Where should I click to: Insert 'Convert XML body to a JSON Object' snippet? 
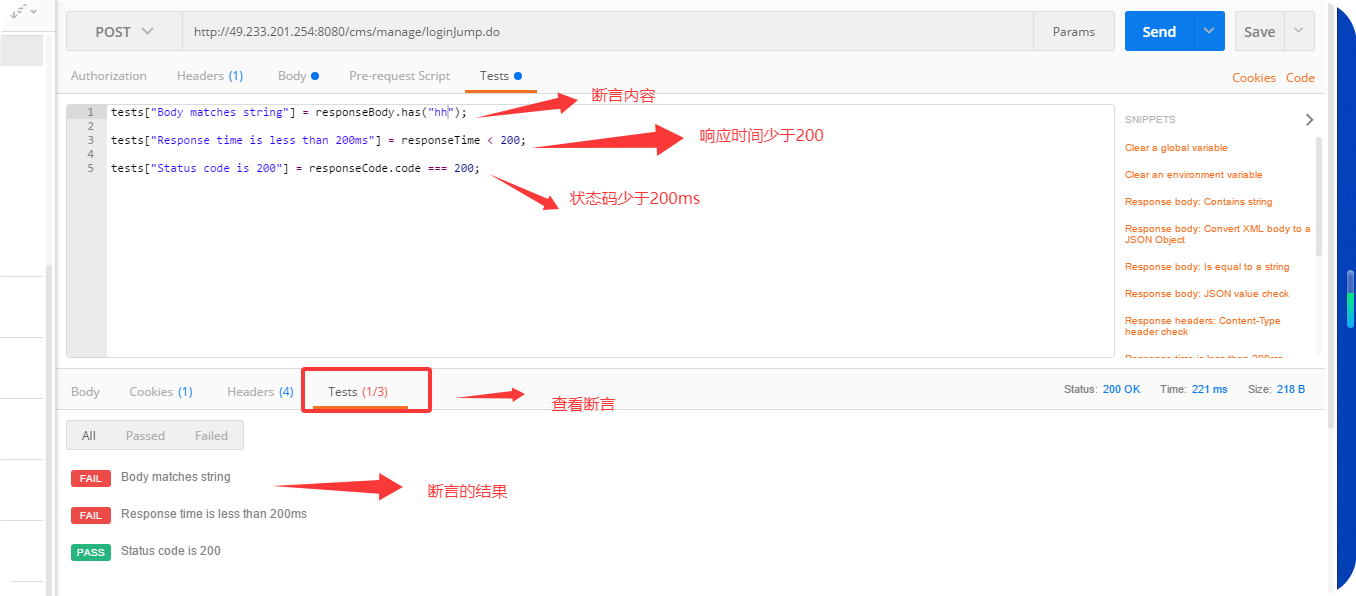pyautogui.click(x=1217, y=234)
